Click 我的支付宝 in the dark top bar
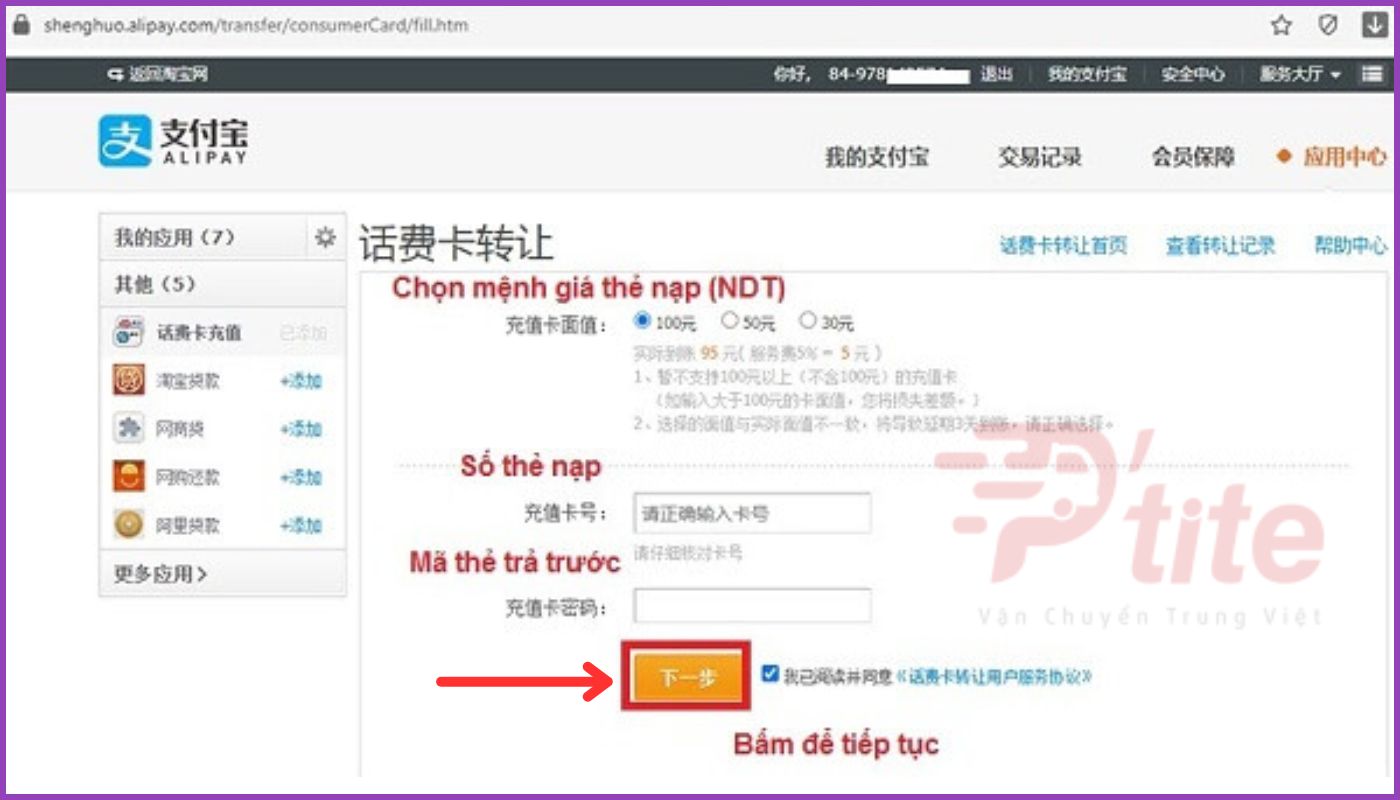This screenshot has height=800, width=1400. pyautogui.click(x=1086, y=74)
